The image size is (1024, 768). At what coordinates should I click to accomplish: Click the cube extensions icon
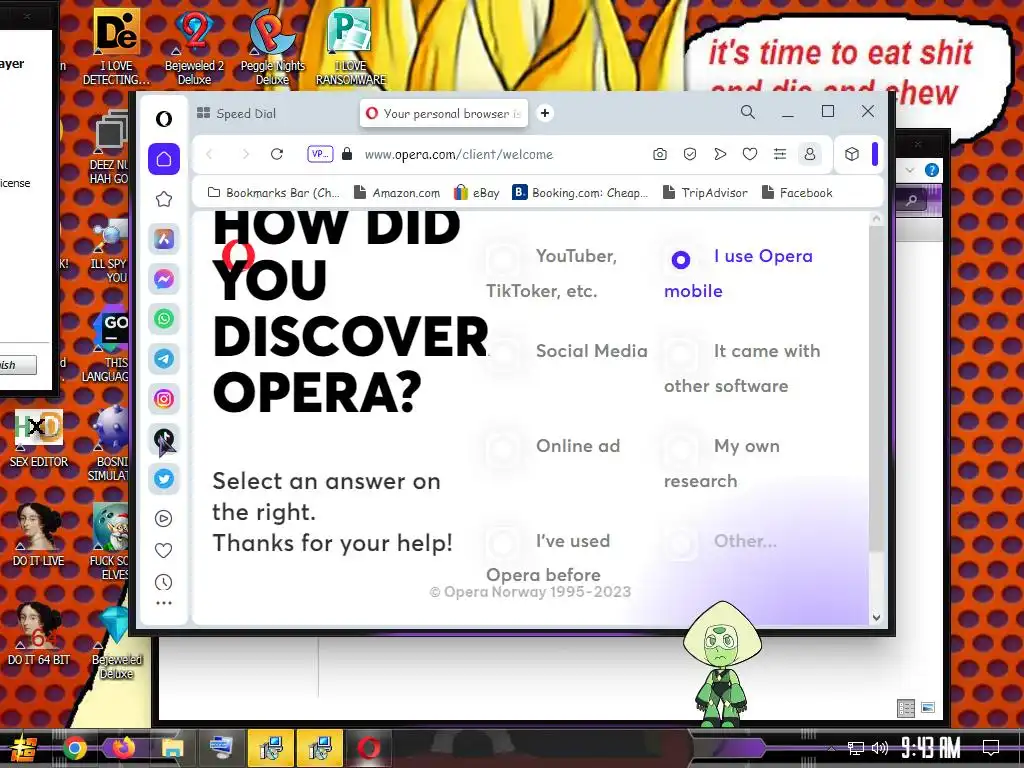852,154
